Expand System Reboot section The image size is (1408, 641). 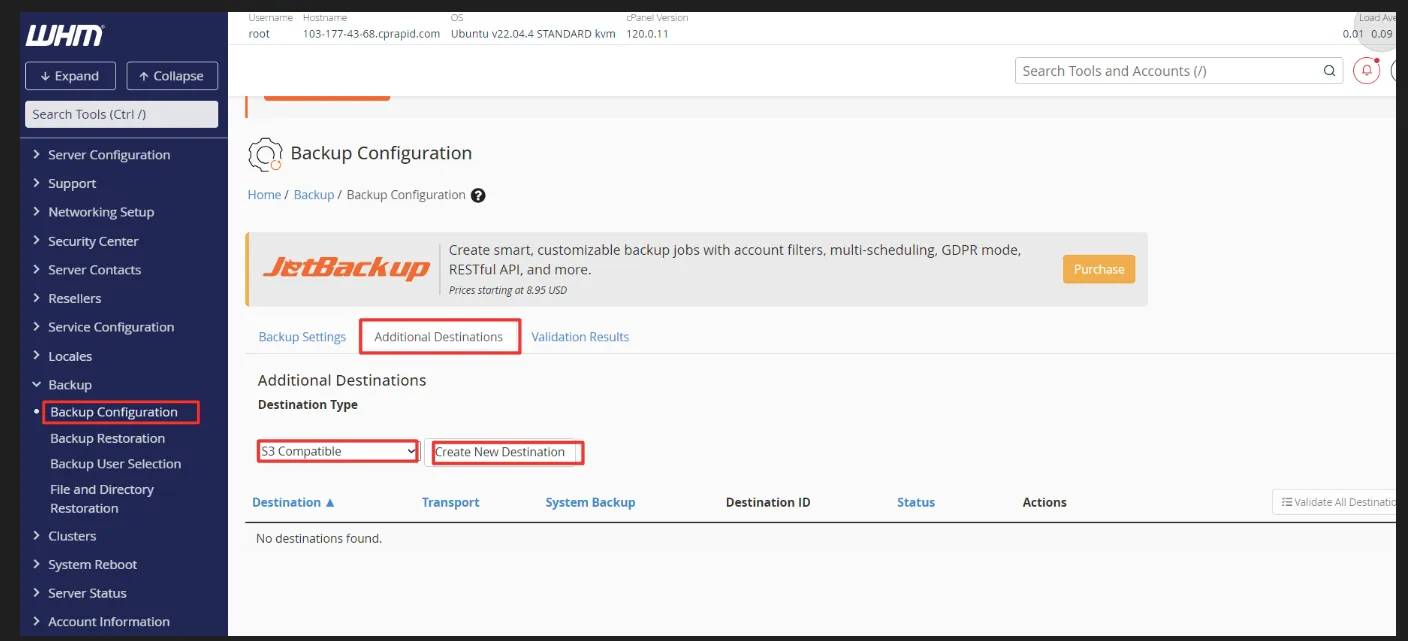92,565
